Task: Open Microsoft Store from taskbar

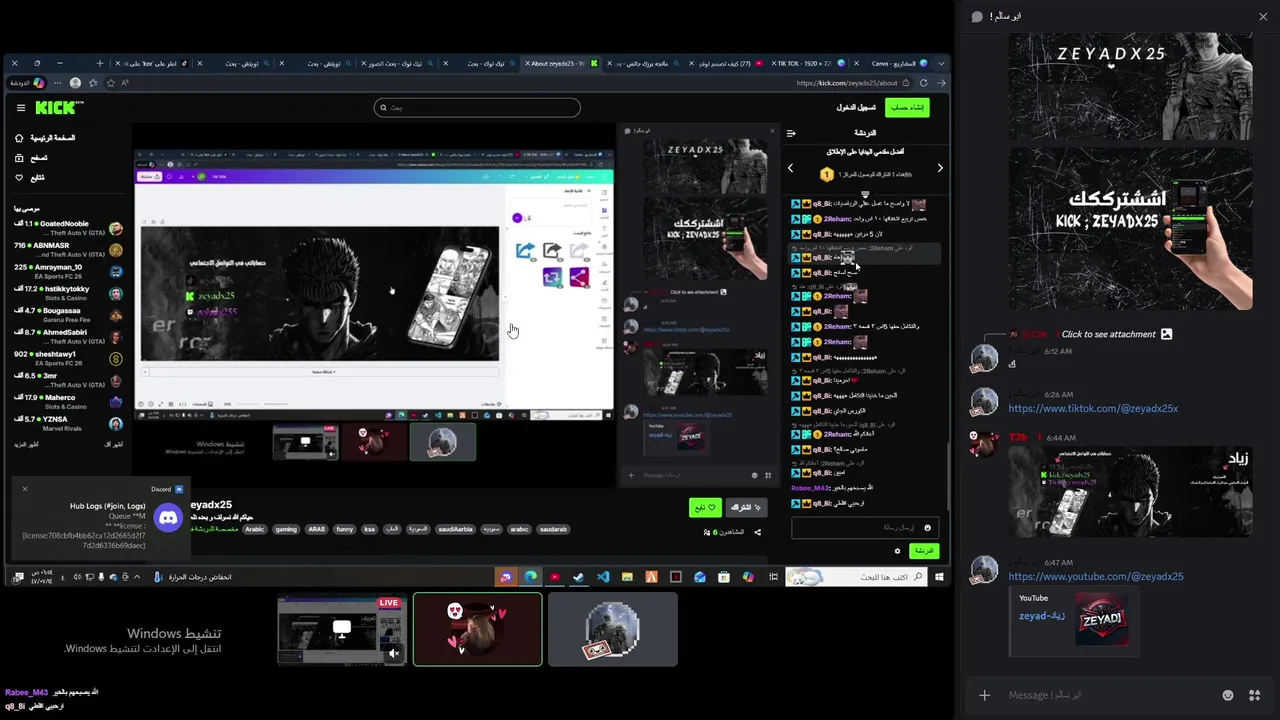Action: (x=723, y=577)
